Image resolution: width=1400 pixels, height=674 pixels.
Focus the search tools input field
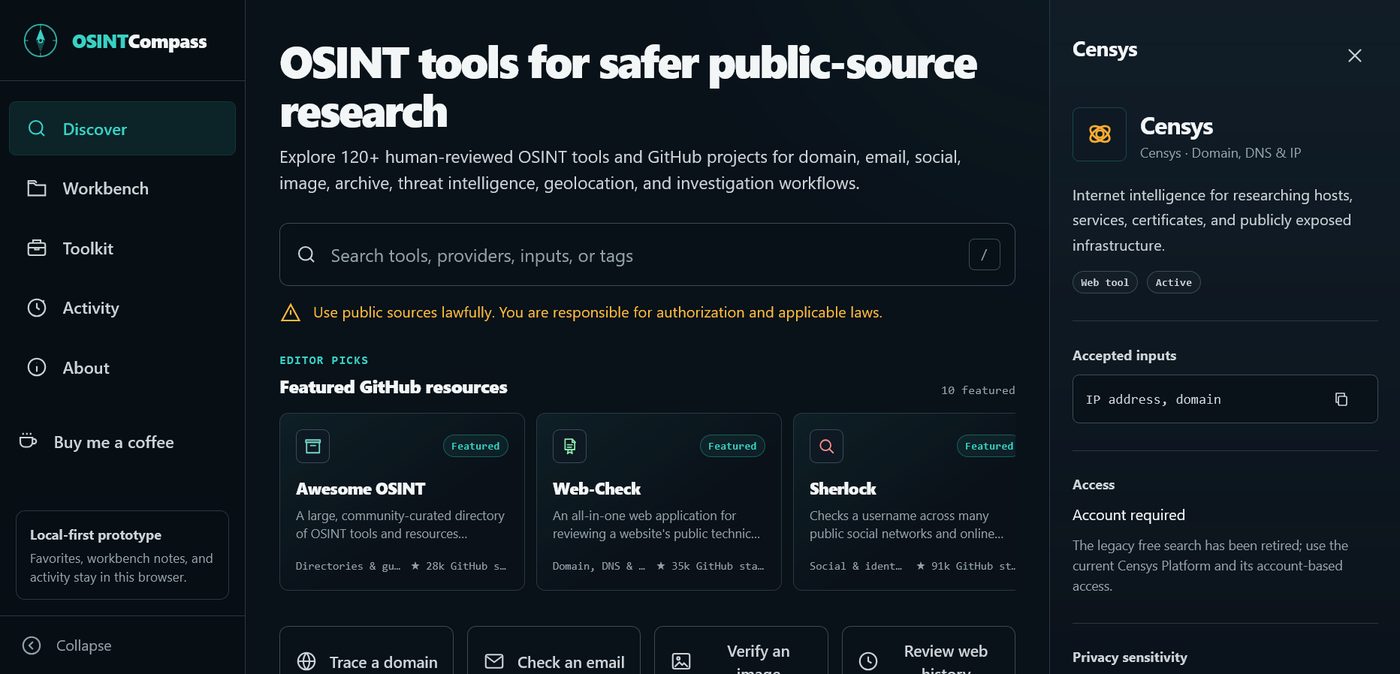click(647, 255)
